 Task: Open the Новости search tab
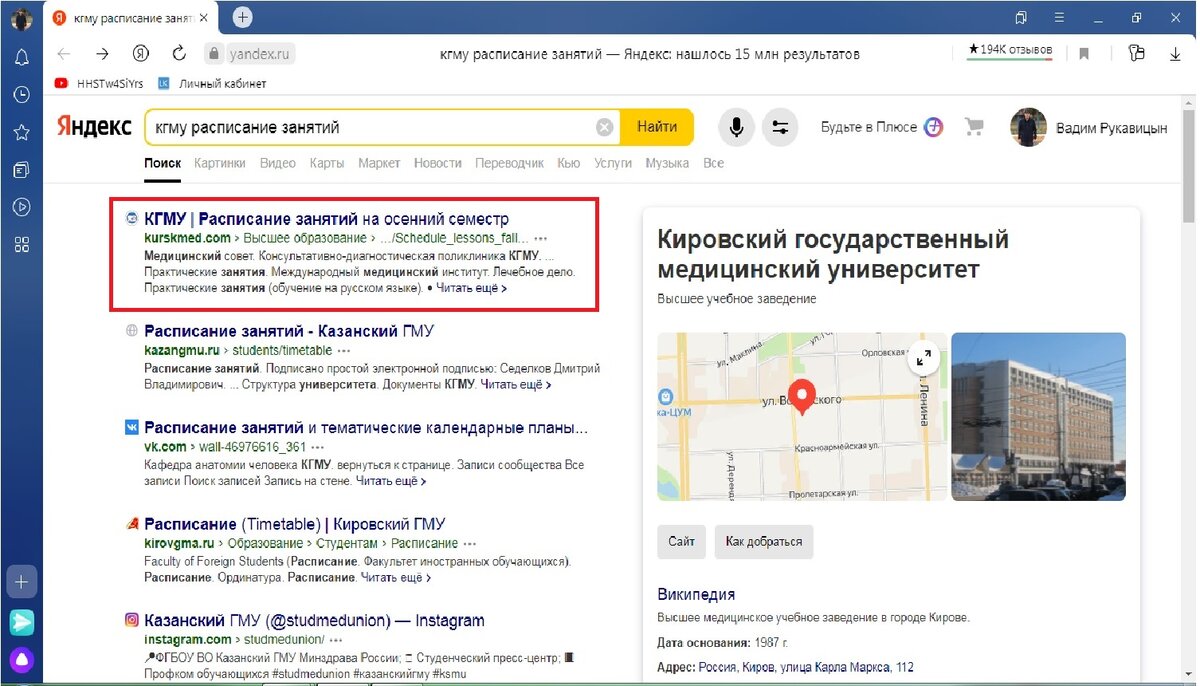(x=437, y=162)
